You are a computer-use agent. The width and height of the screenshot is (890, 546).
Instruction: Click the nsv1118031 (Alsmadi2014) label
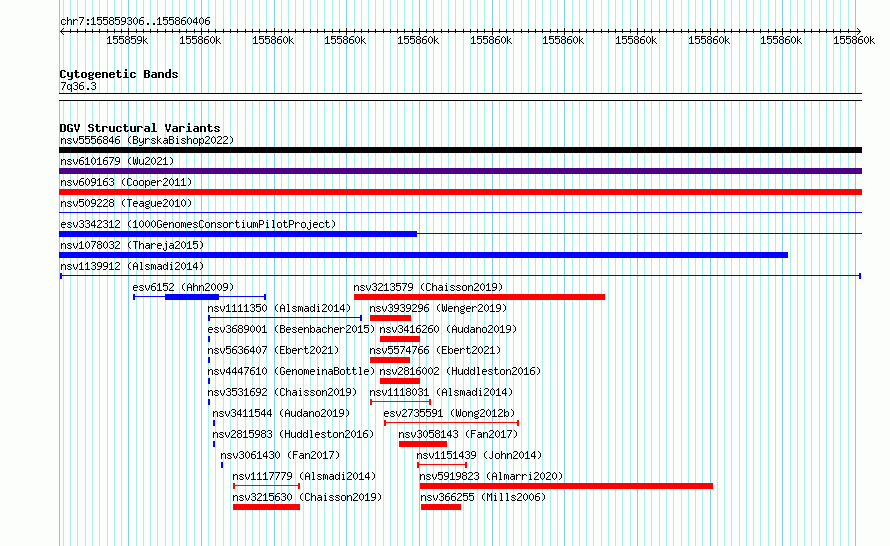(x=441, y=392)
